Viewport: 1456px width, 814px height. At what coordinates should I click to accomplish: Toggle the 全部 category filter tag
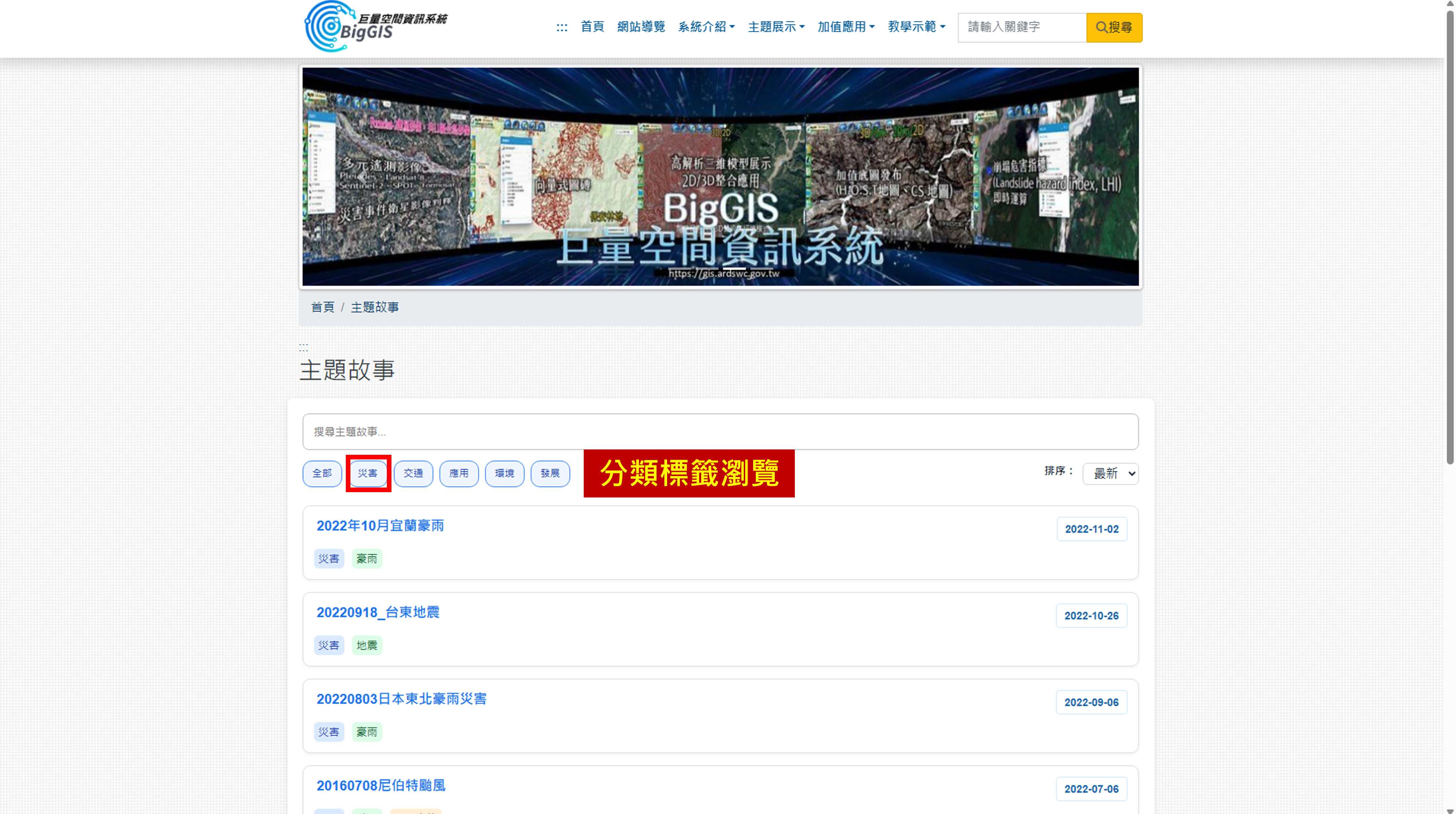(322, 473)
